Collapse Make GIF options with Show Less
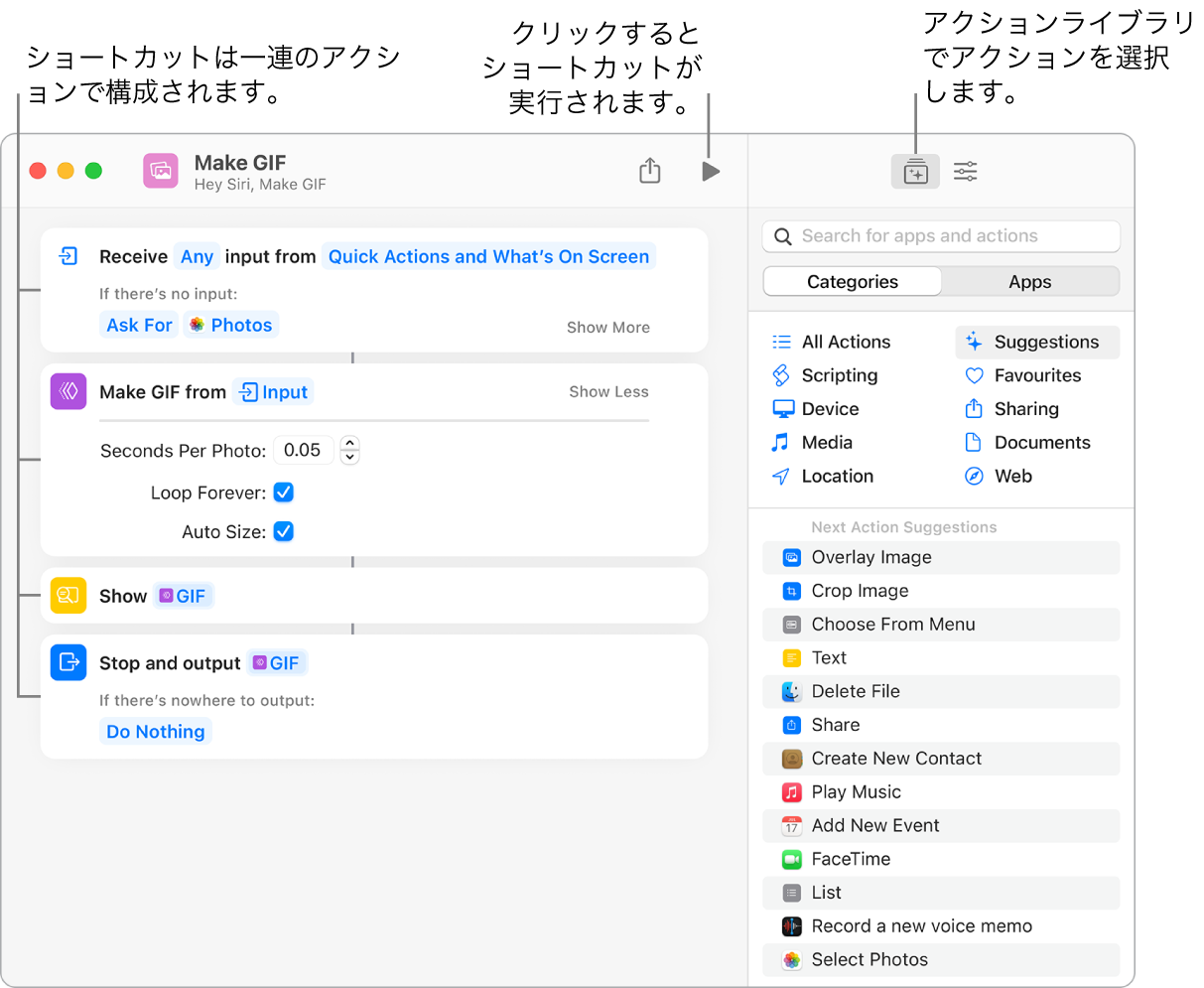The image size is (1204, 988). click(x=608, y=392)
